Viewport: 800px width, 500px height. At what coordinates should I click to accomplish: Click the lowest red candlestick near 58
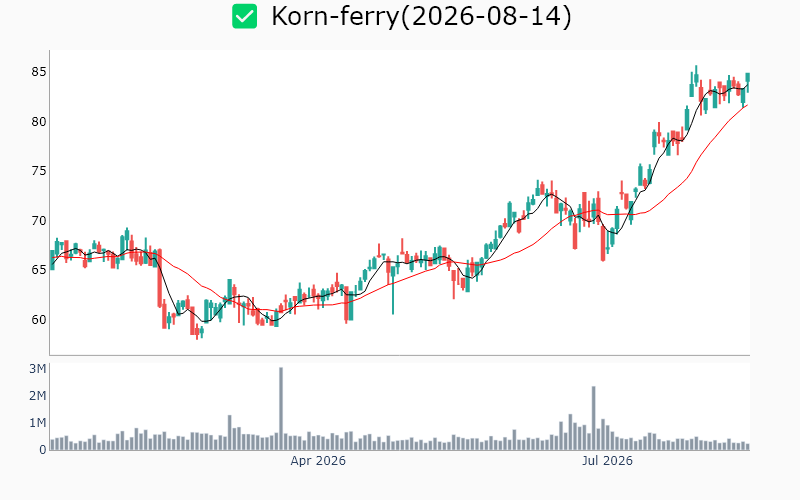pyautogui.click(x=197, y=332)
